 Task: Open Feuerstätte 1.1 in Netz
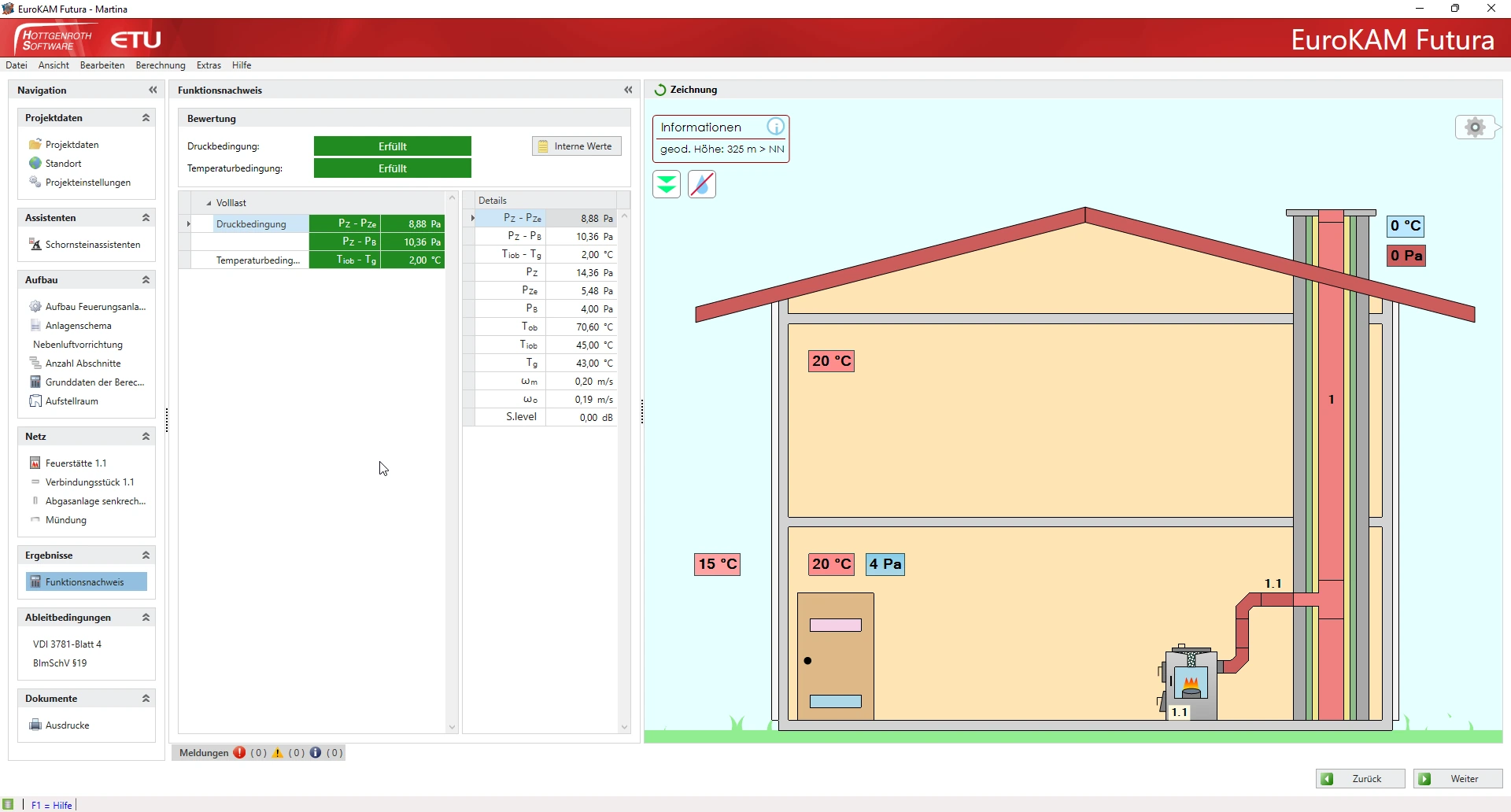coord(76,463)
